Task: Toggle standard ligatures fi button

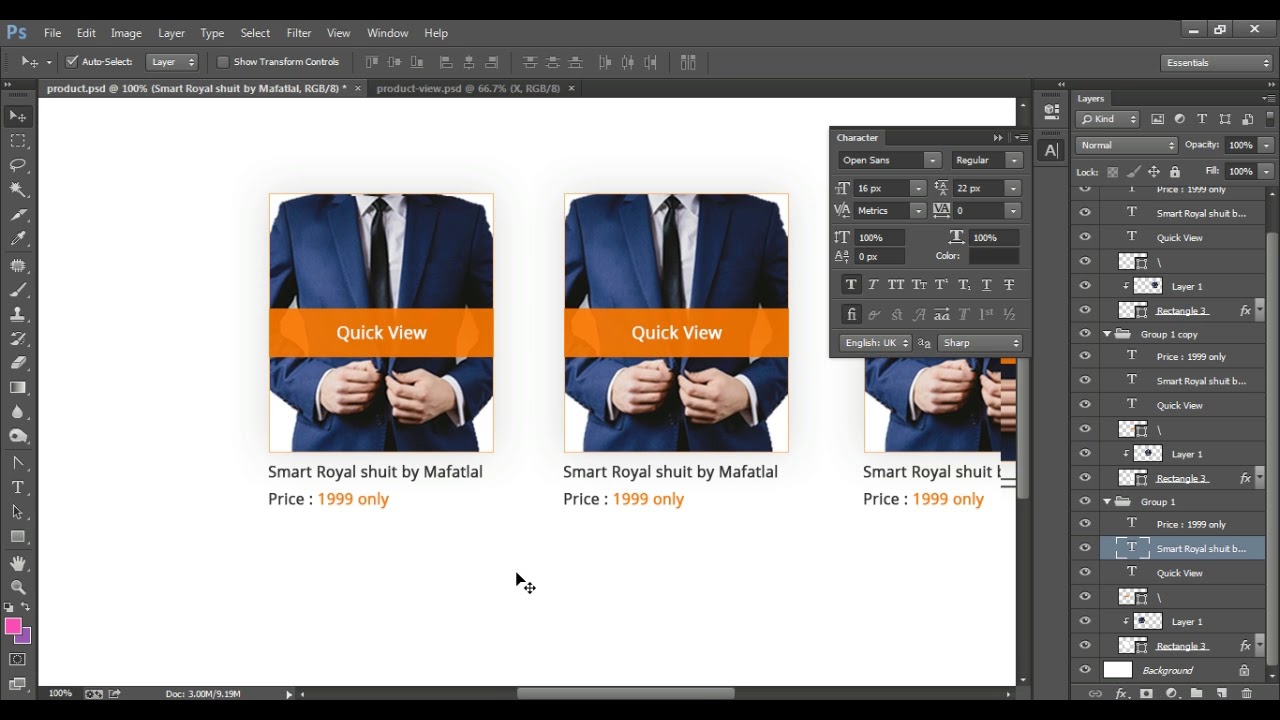Action: [851, 314]
